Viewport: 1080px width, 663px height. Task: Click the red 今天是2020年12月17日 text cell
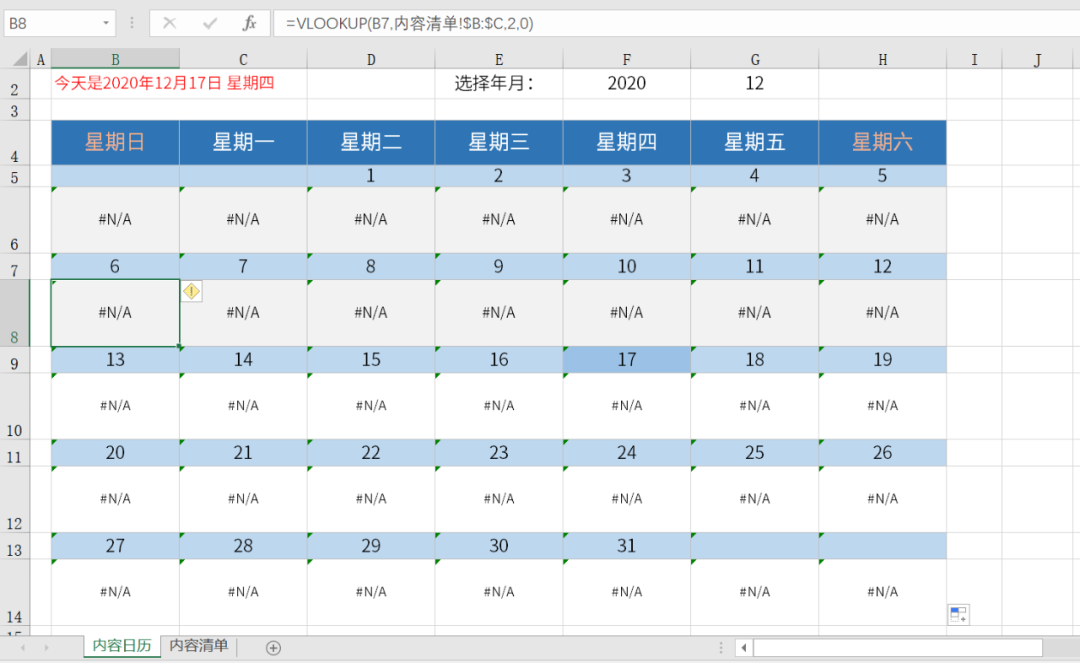165,83
